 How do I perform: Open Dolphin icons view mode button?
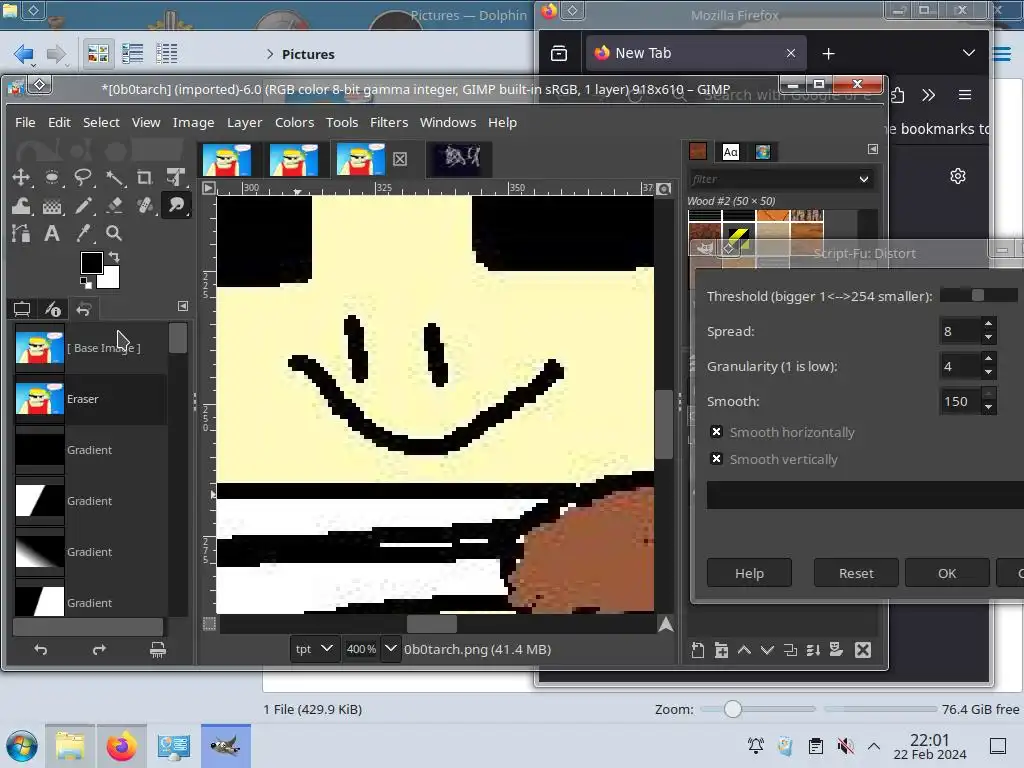click(x=98, y=54)
